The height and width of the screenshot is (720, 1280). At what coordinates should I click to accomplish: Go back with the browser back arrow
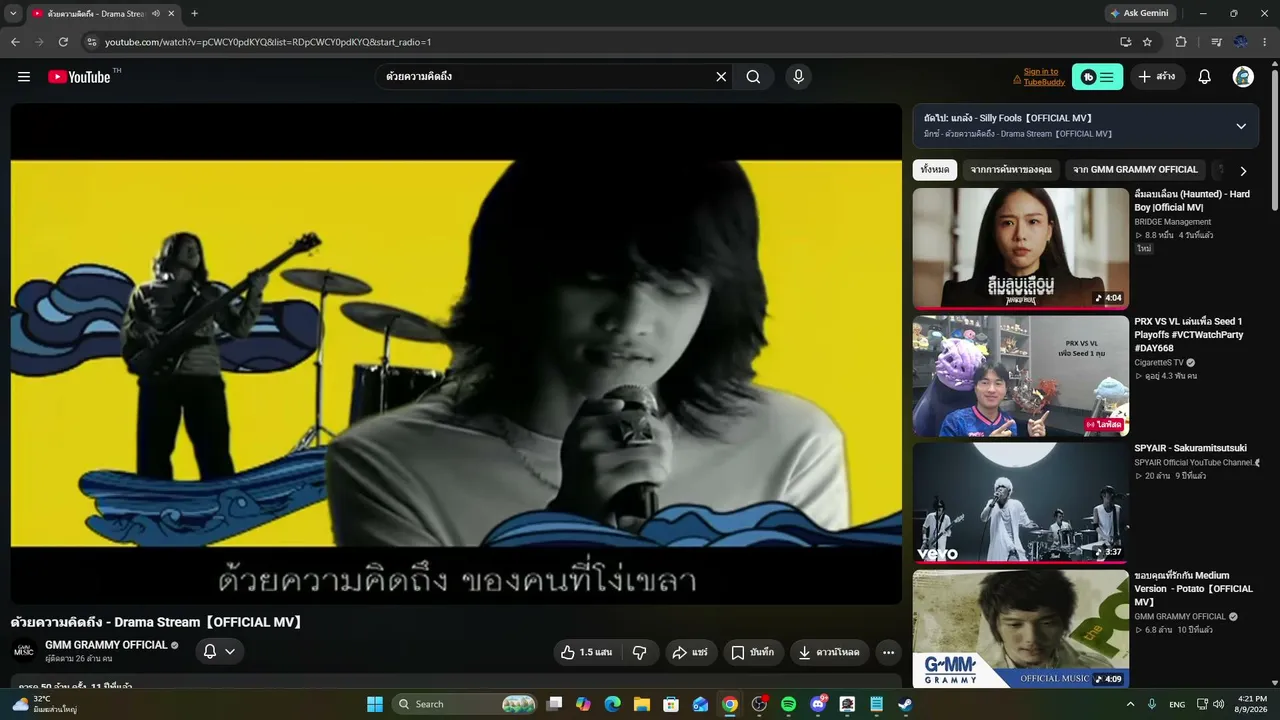click(15, 42)
